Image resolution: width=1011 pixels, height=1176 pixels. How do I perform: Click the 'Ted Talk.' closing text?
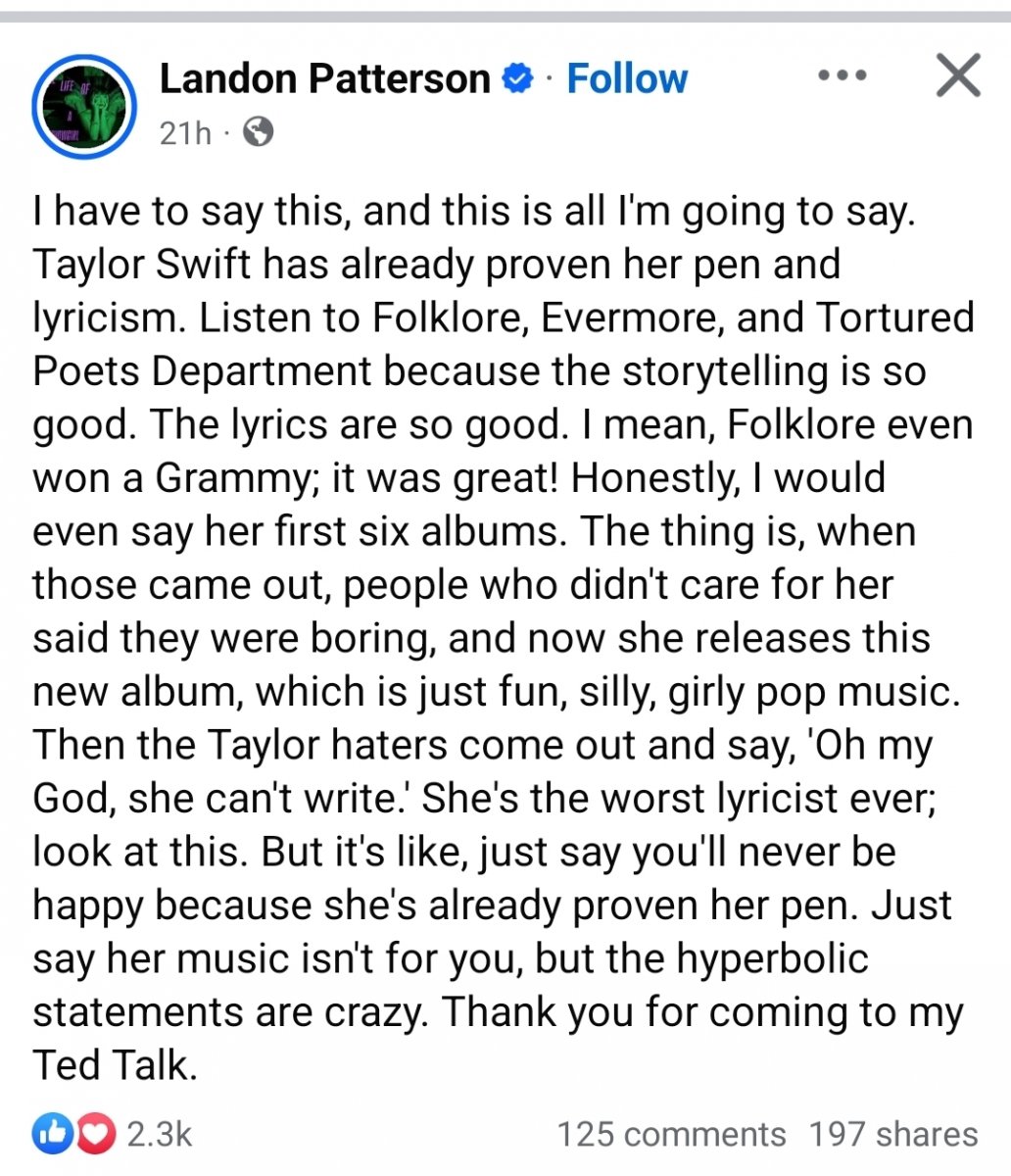(115, 1065)
